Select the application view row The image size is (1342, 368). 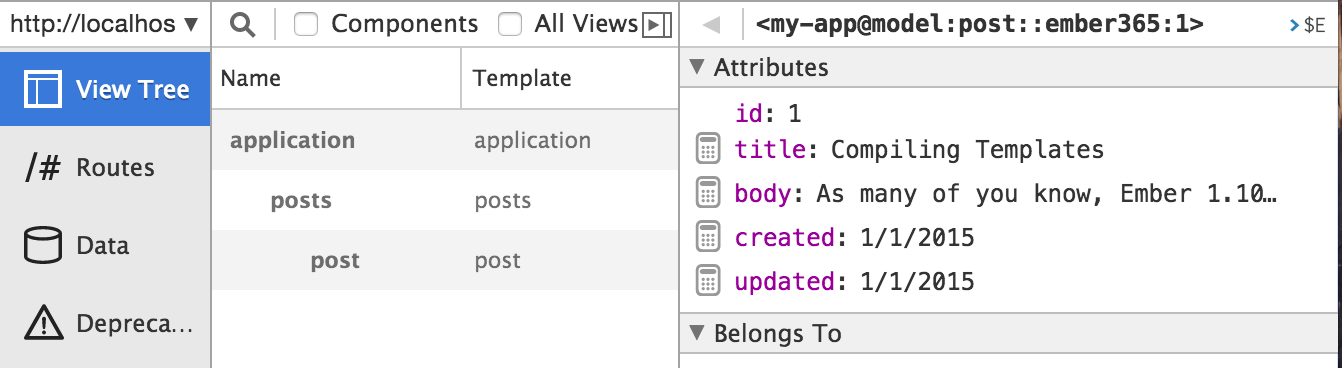click(445, 140)
